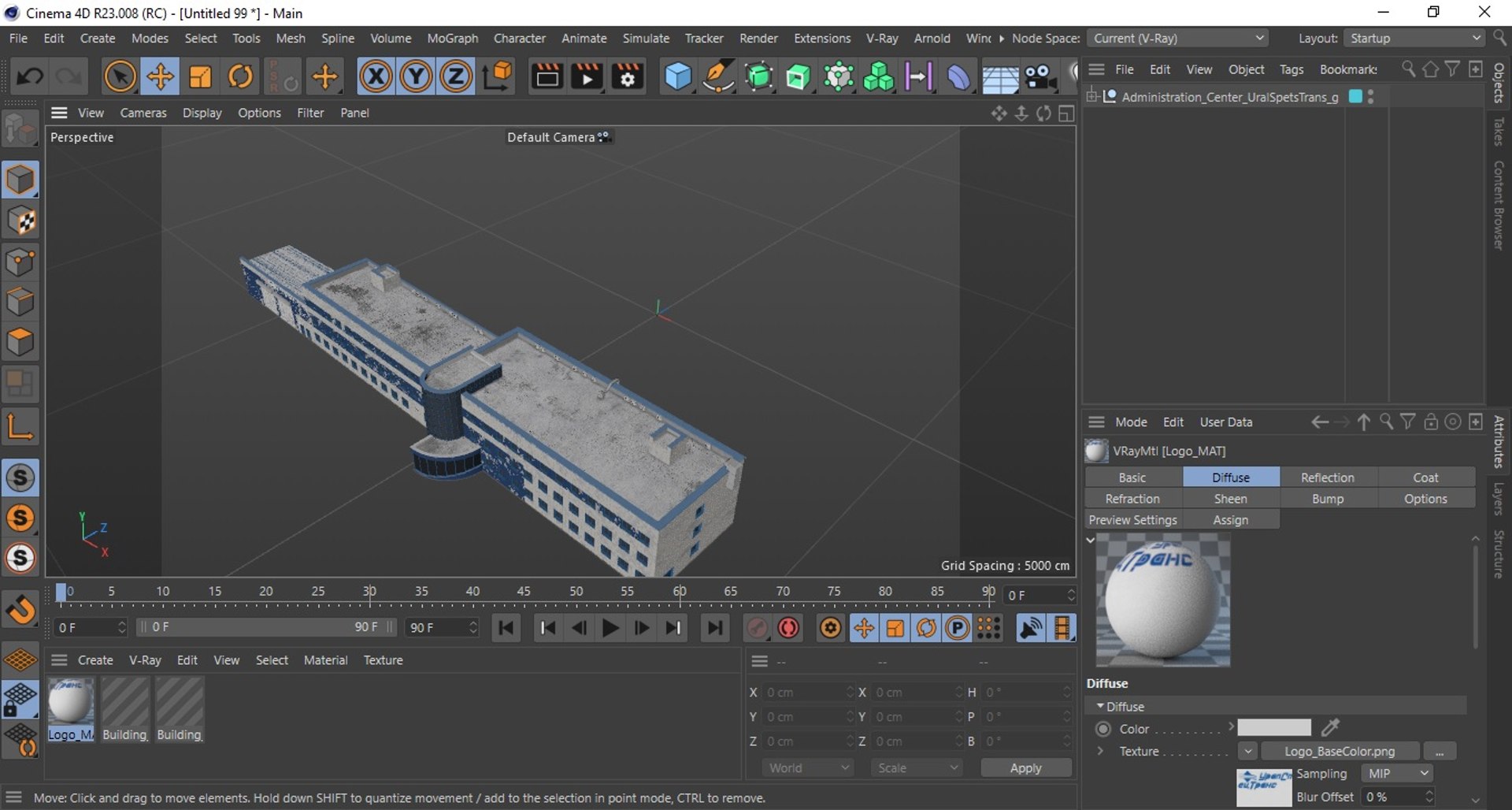Toggle X axis lock

pyautogui.click(x=376, y=76)
